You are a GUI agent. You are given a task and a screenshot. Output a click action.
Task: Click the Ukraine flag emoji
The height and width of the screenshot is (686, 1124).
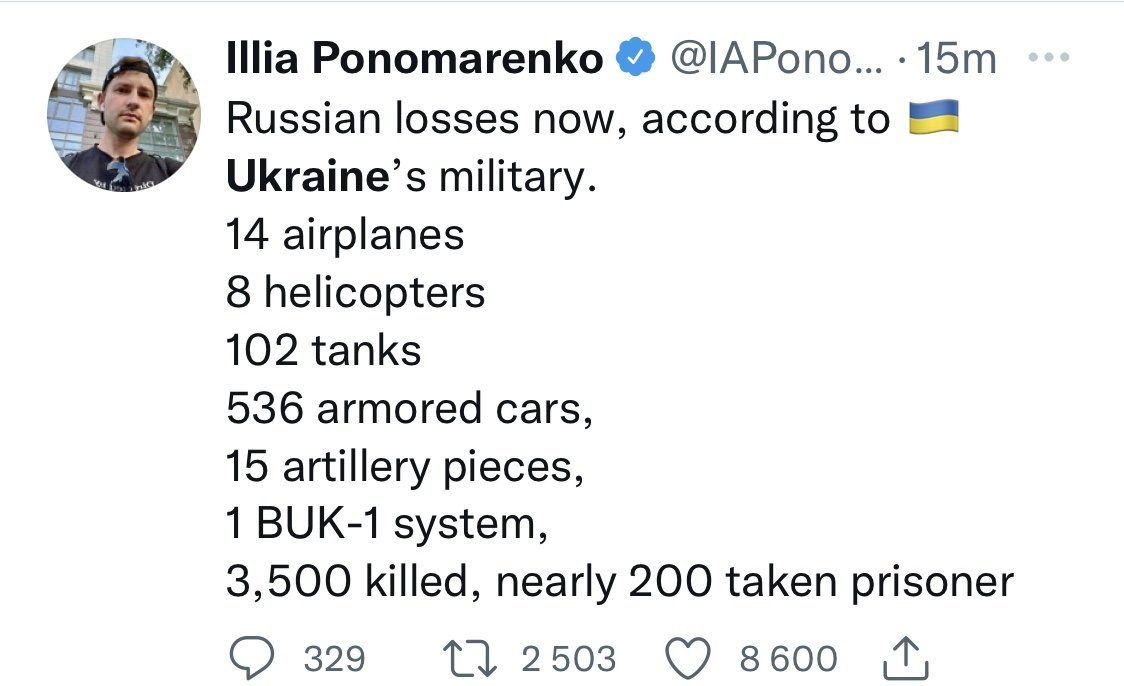[x=933, y=120]
